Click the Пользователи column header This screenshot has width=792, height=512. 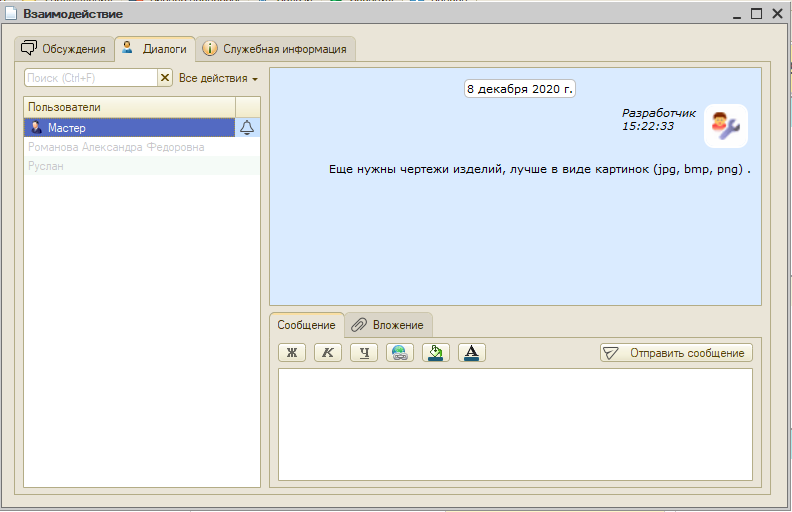[128, 107]
